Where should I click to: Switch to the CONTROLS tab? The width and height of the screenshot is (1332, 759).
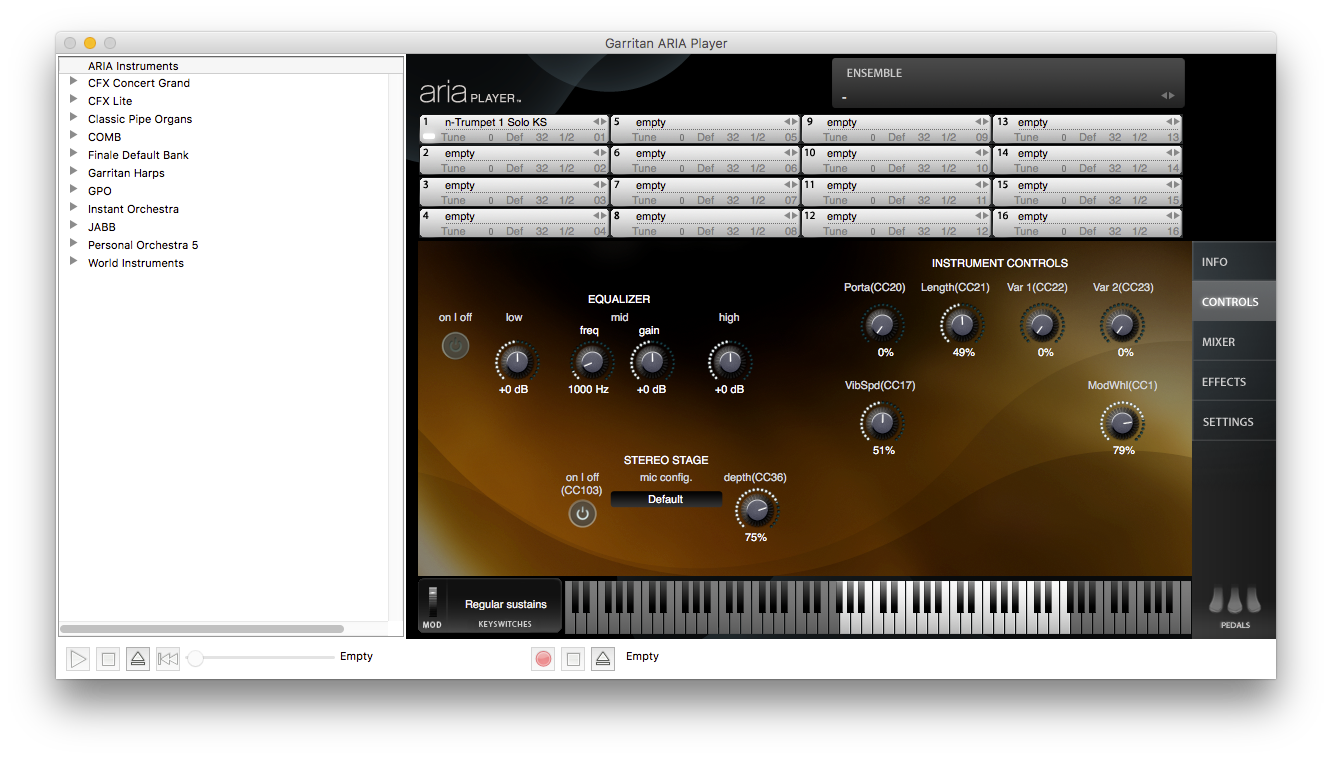[x=1234, y=302]
